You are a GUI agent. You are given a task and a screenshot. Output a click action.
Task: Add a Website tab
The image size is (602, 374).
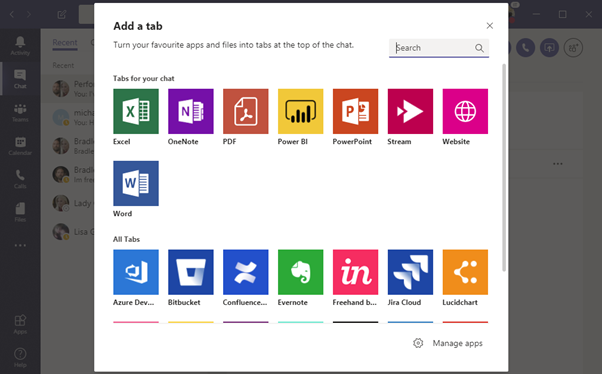coord(465,111)
